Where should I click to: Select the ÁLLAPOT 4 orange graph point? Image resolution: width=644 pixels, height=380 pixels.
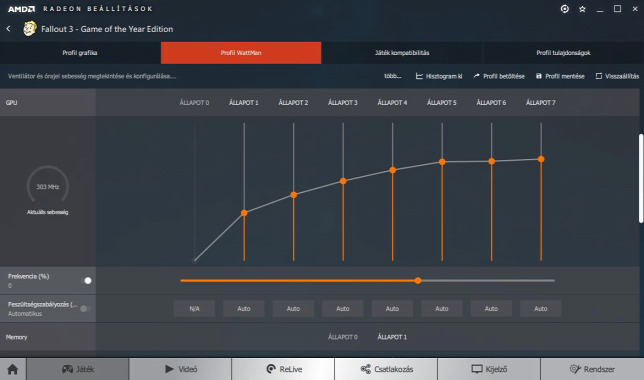tap(393, 170)
